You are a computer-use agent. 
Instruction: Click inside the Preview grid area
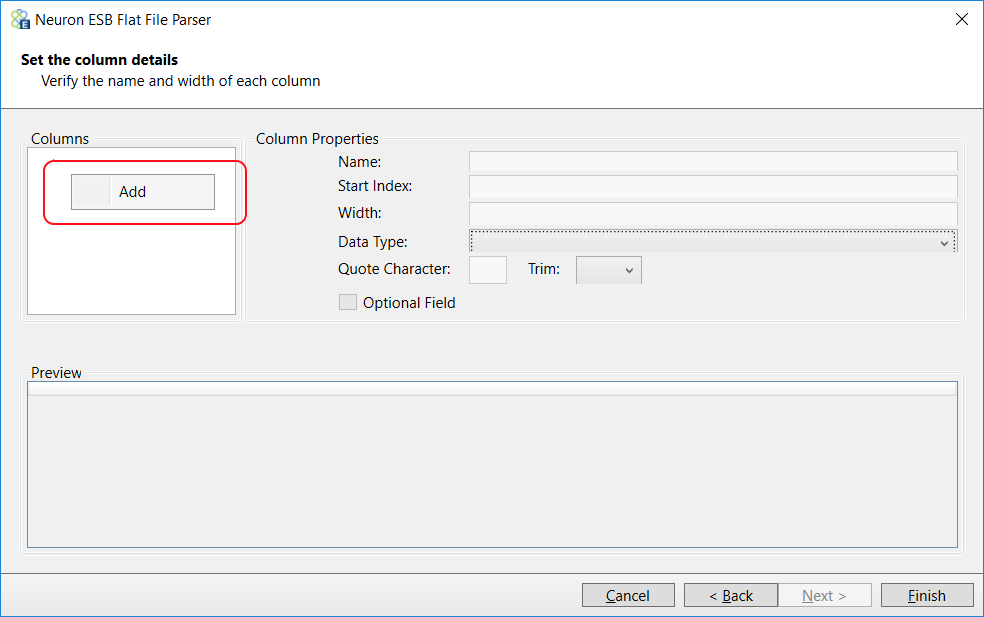[x=493, y=471]
